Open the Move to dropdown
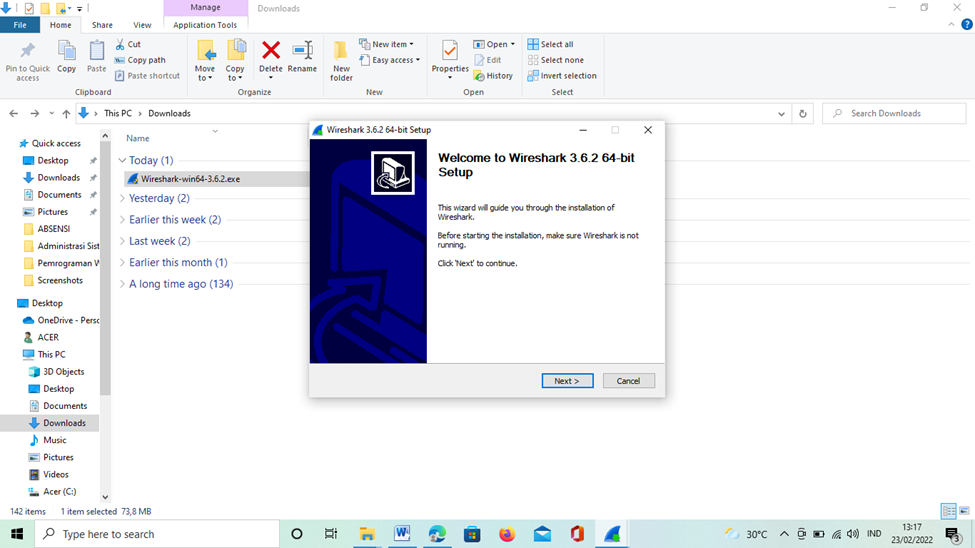 point(205,60)
